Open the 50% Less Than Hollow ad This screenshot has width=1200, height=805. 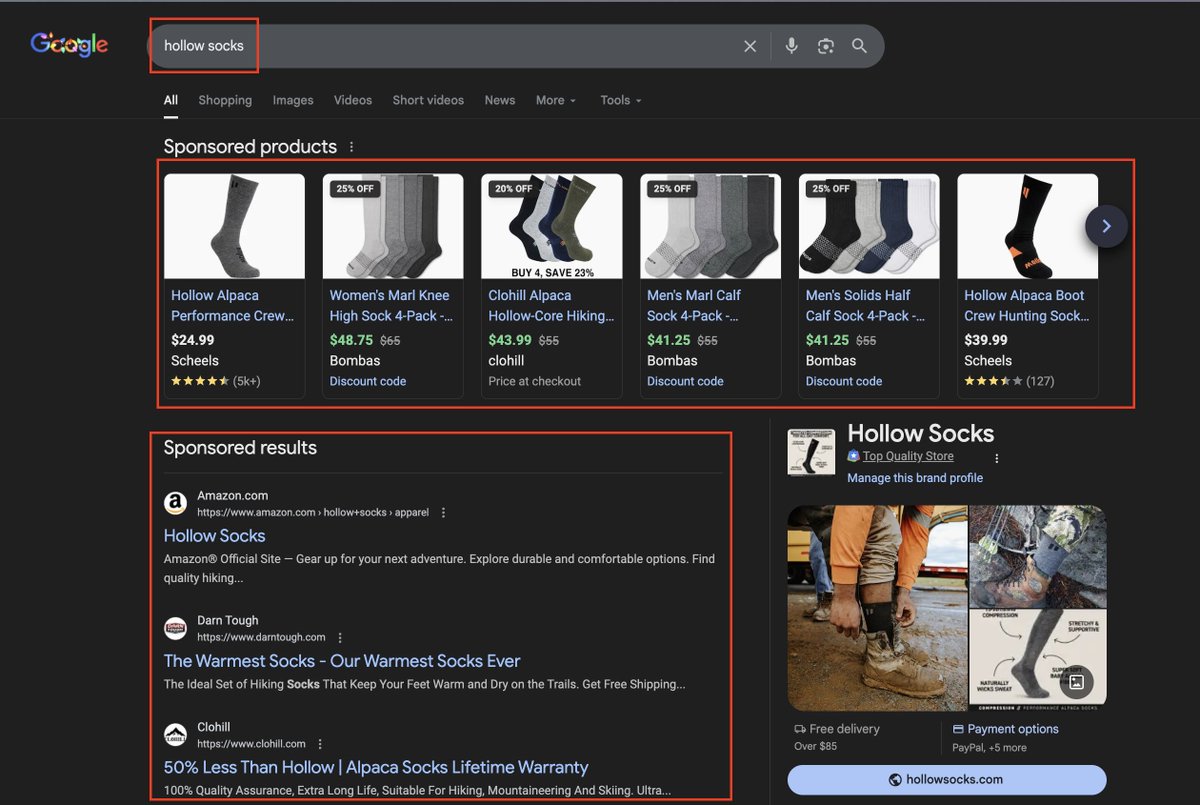(376, 768)
